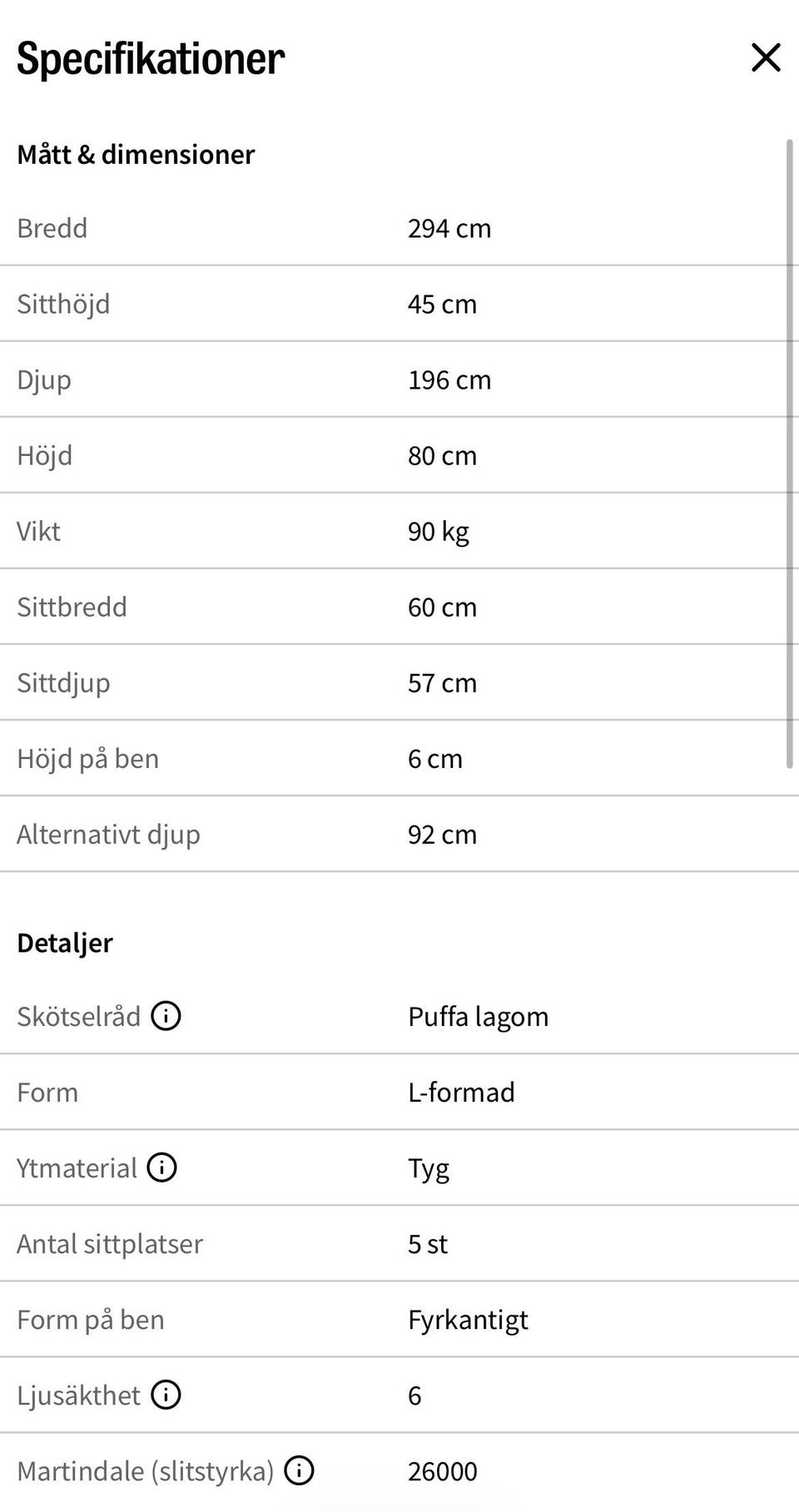Click the Djup 196 cm value
Screen dimensions: 799x1512
click(449, 379)
